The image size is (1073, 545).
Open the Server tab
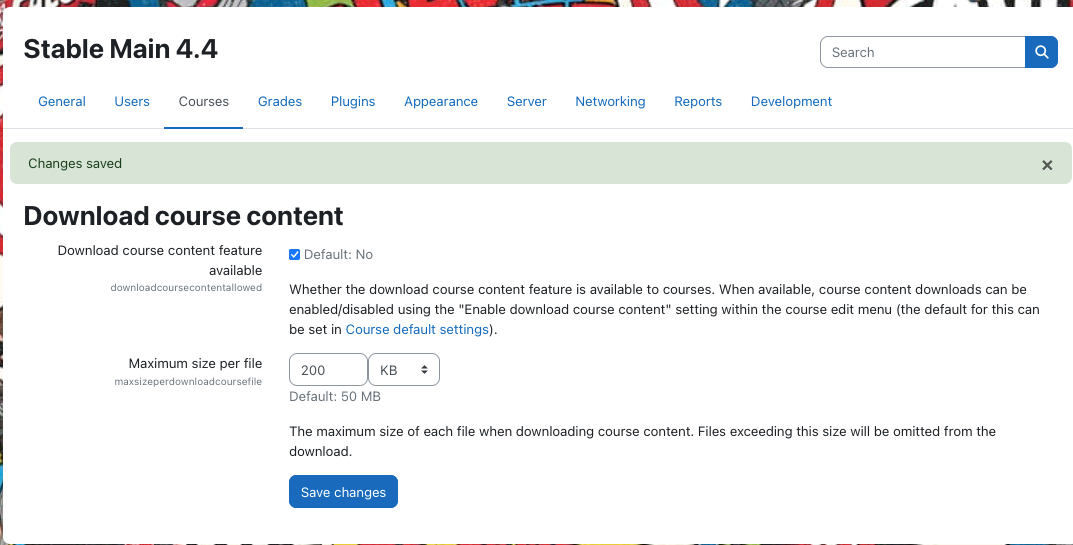click(526, 101)
